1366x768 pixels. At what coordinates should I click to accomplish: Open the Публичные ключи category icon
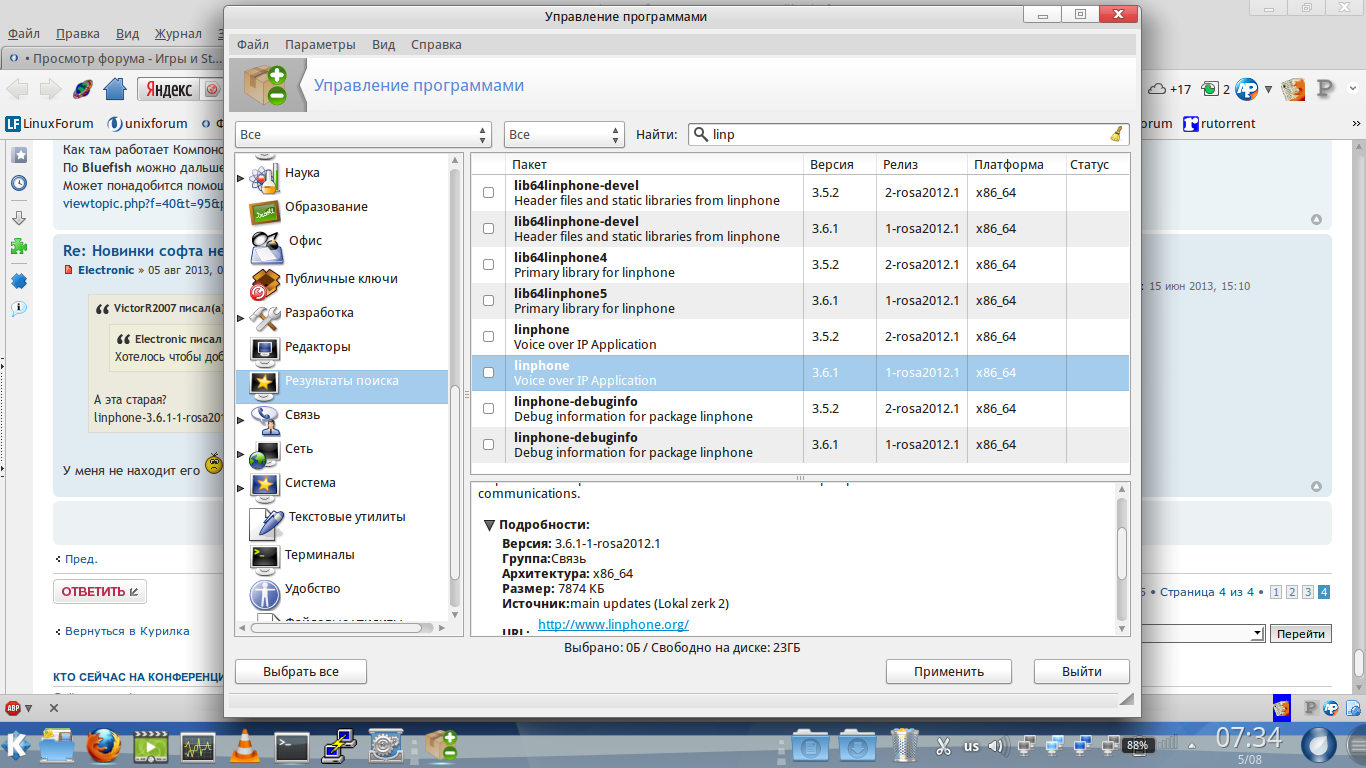pos(265,281)
